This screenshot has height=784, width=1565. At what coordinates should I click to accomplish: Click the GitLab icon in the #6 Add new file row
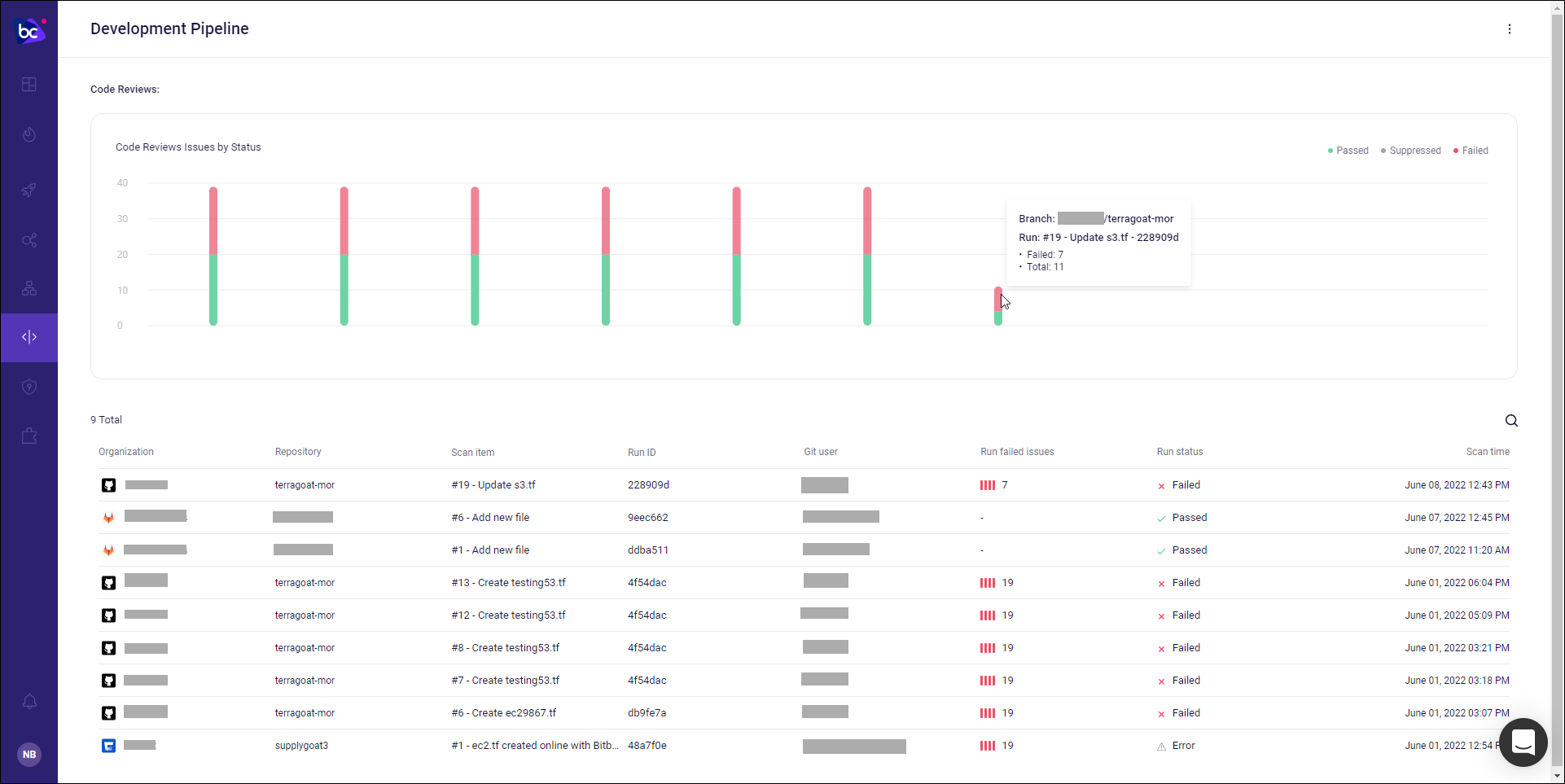pos(108,518)
